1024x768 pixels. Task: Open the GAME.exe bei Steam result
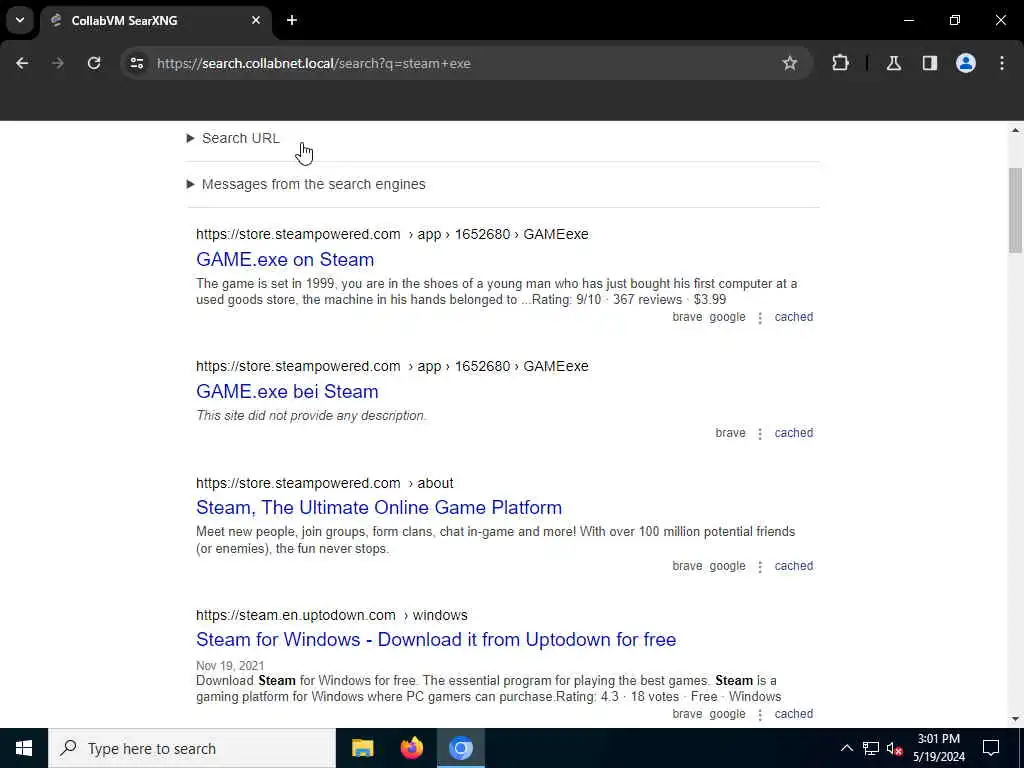(x=287, y=391)
